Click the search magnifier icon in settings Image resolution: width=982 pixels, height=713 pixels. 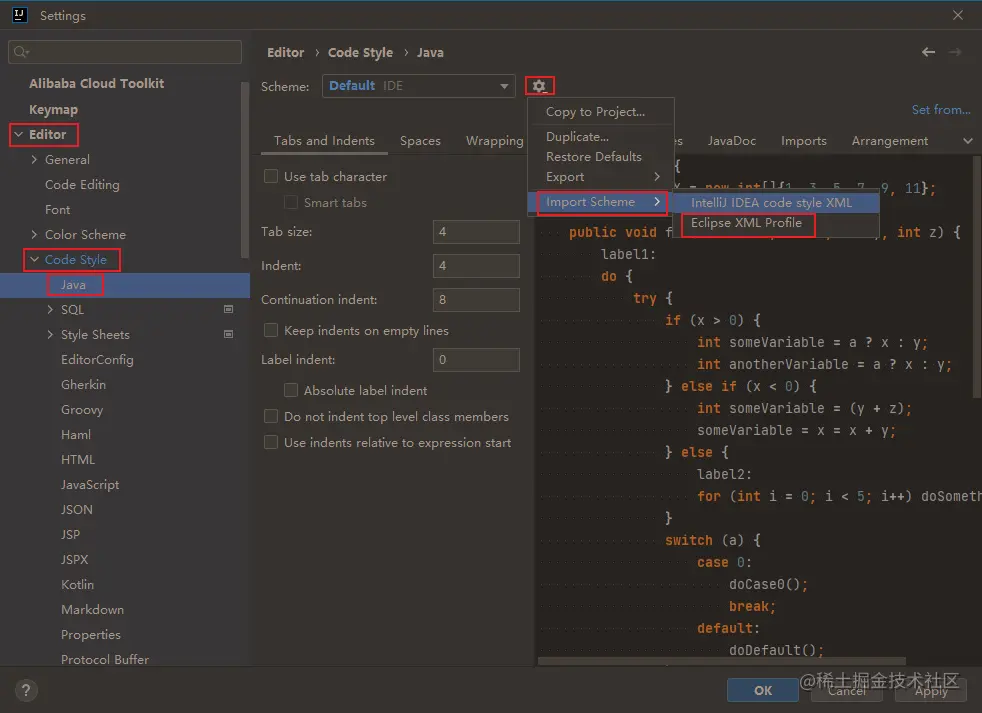coord(21,52)
